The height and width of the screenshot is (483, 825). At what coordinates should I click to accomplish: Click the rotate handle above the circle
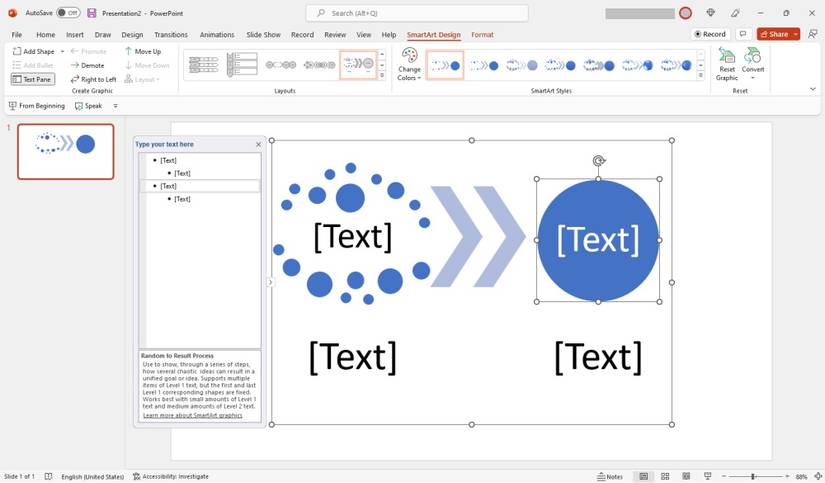pyautogui.click(x=598, y=160)
